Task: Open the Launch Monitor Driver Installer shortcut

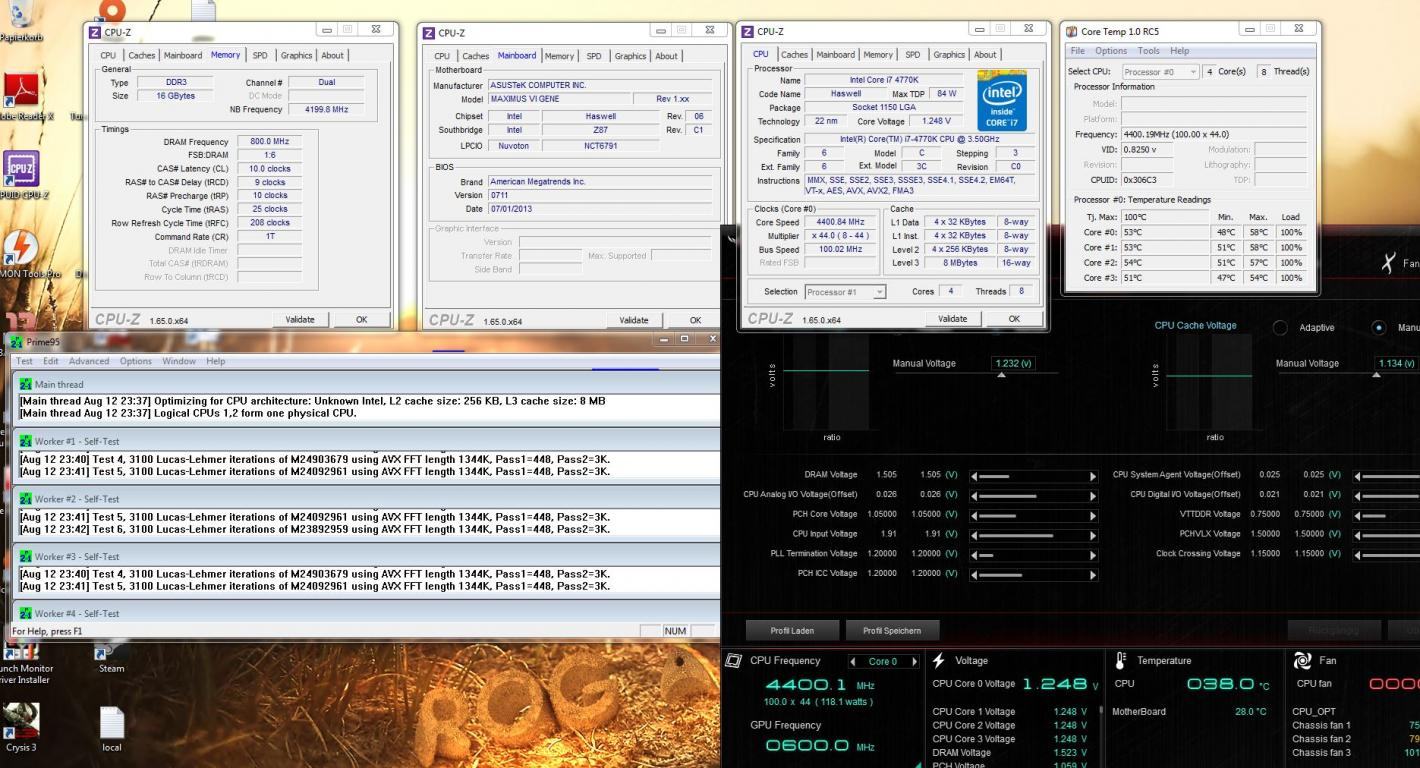Action: pos(22,651)
